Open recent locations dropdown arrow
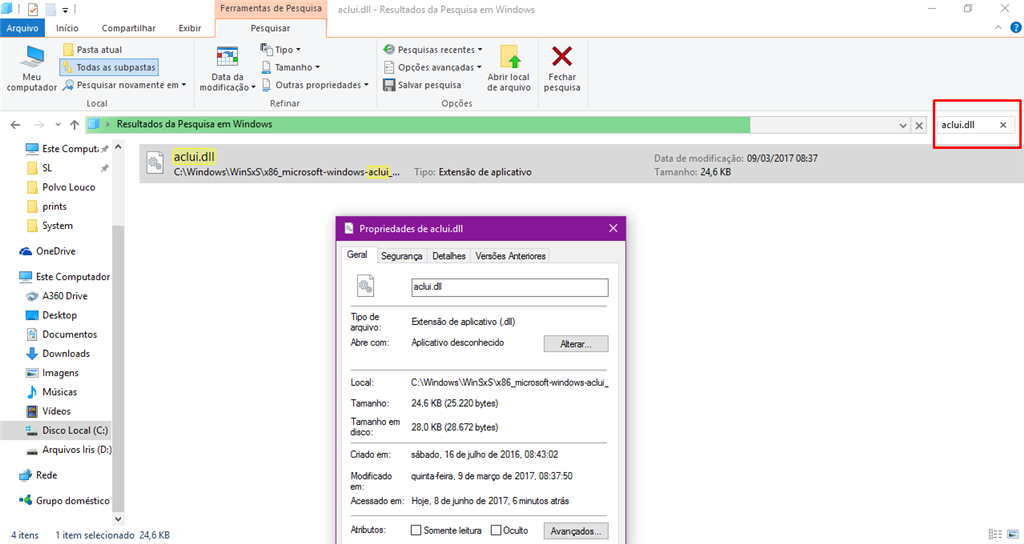 coord(57,125)
